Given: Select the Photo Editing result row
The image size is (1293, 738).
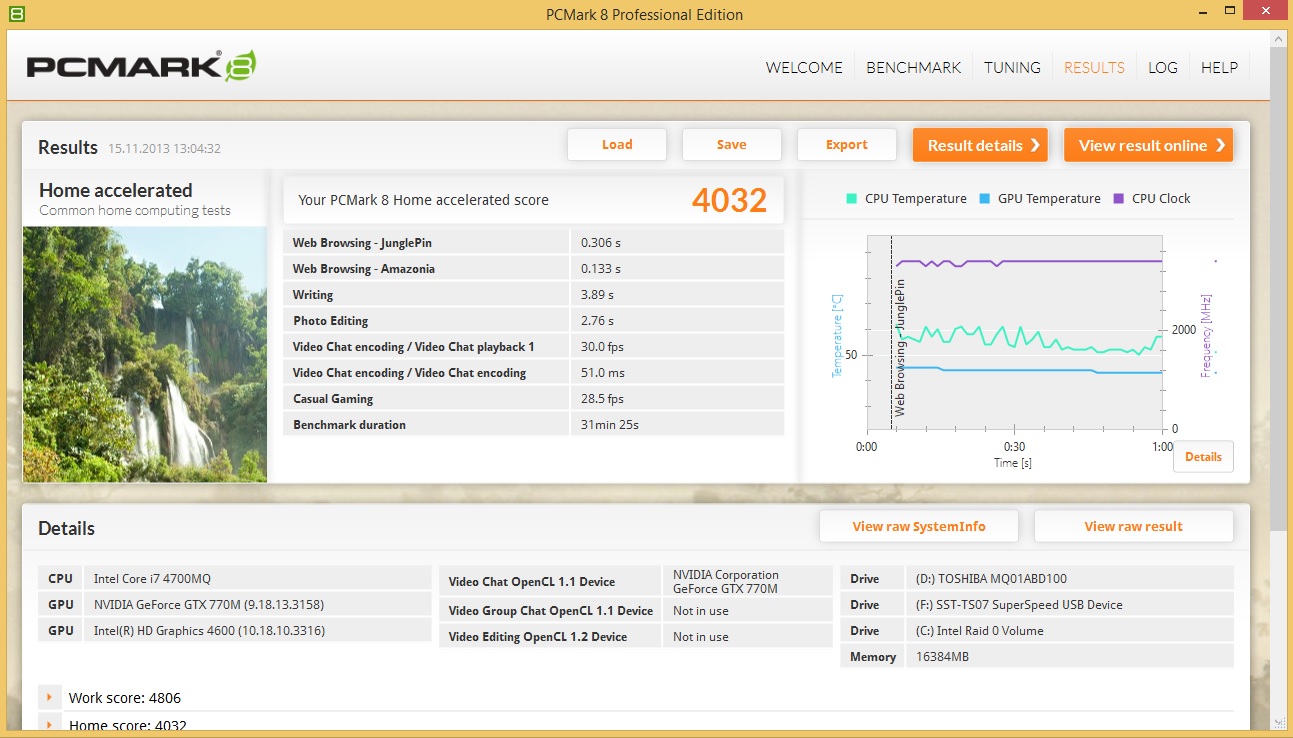Looking at the screenshot, I should (534, 321).
